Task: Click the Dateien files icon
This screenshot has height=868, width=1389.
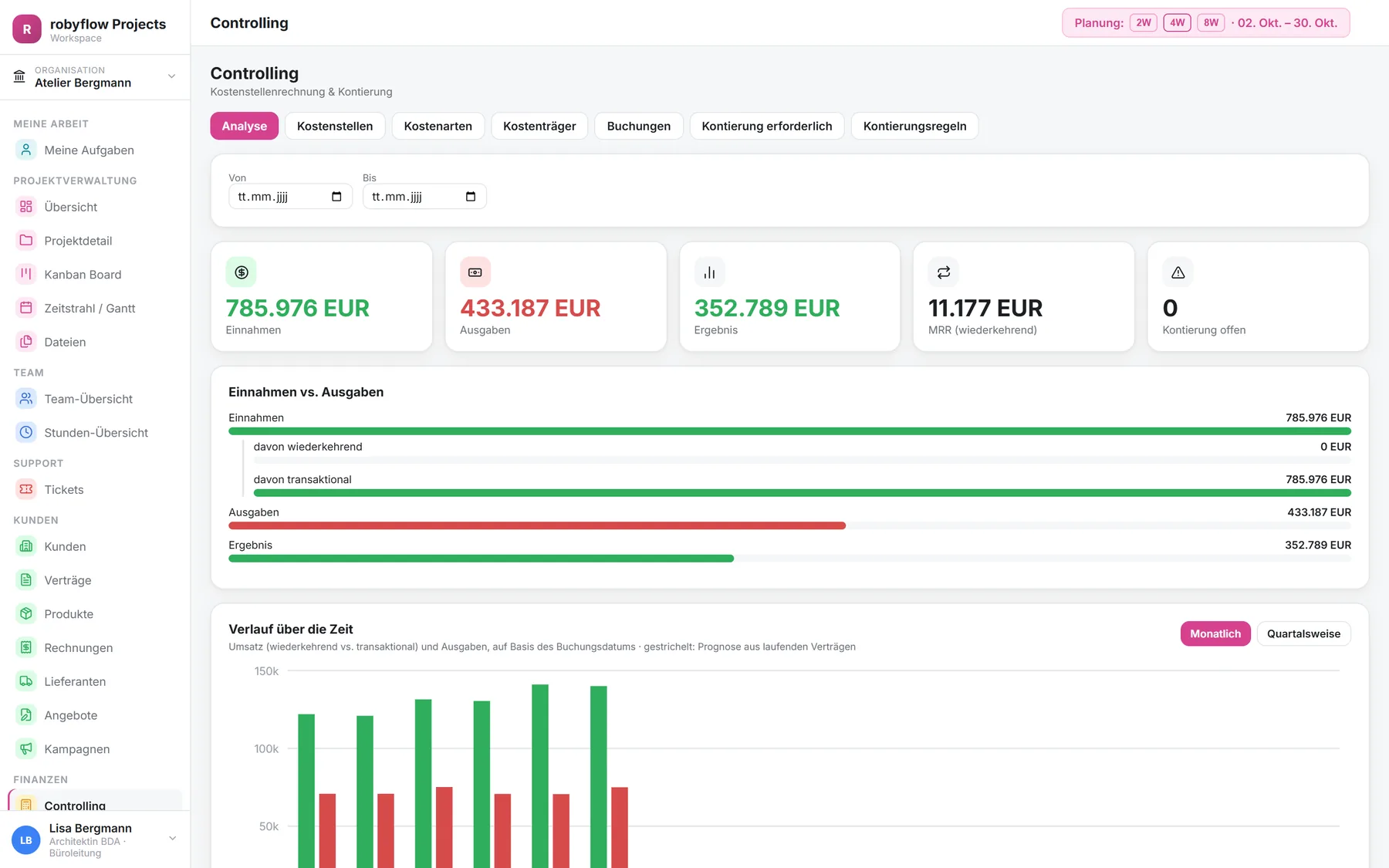Action: 26,342
